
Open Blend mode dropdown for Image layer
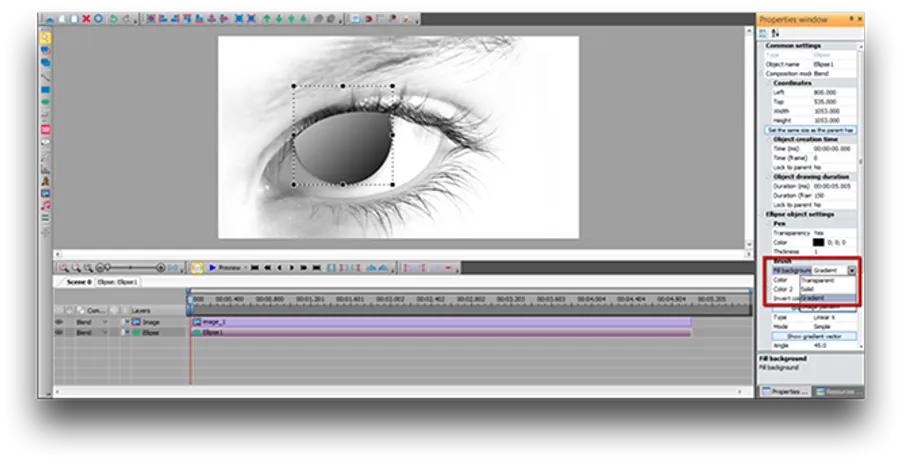(104, 322)
